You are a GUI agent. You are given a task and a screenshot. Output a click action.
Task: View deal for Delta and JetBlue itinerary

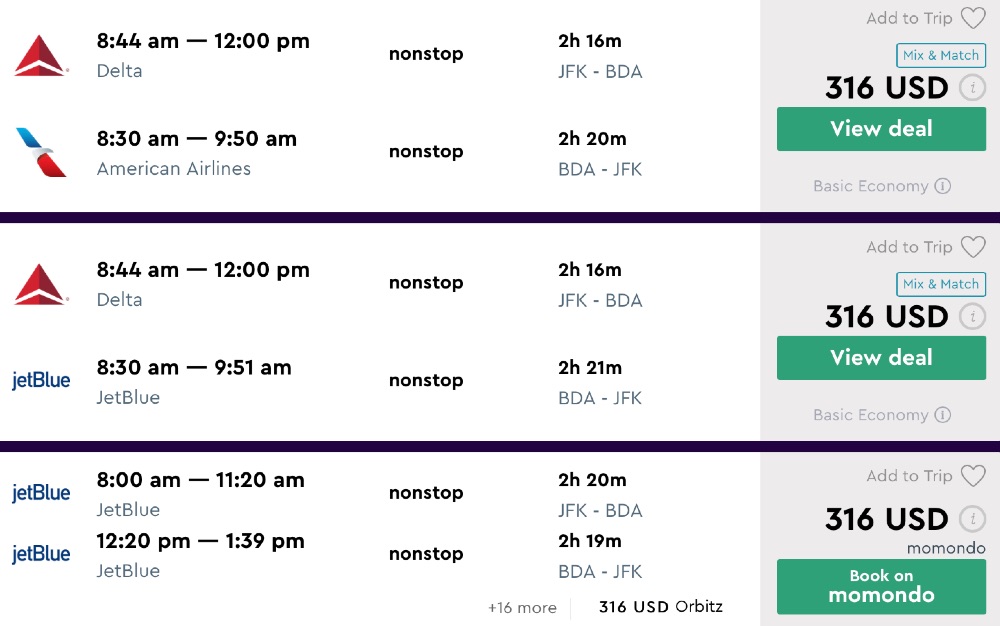tap(881, 358)
